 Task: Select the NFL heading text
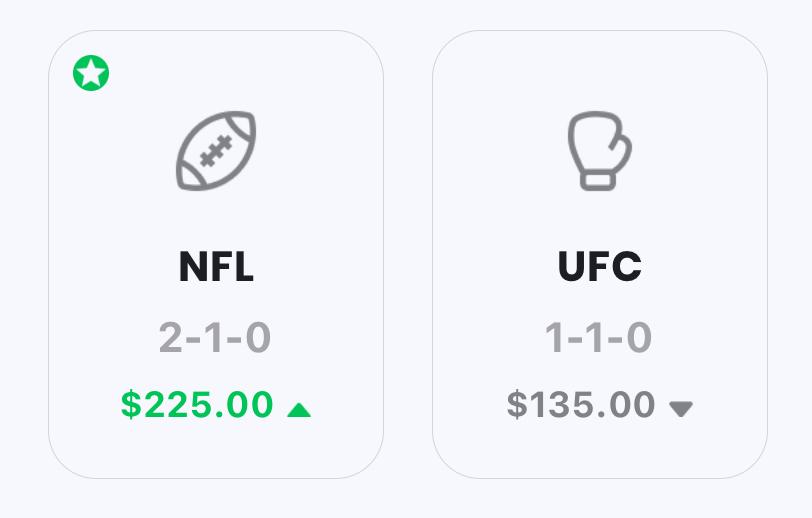tap(216, 267)
